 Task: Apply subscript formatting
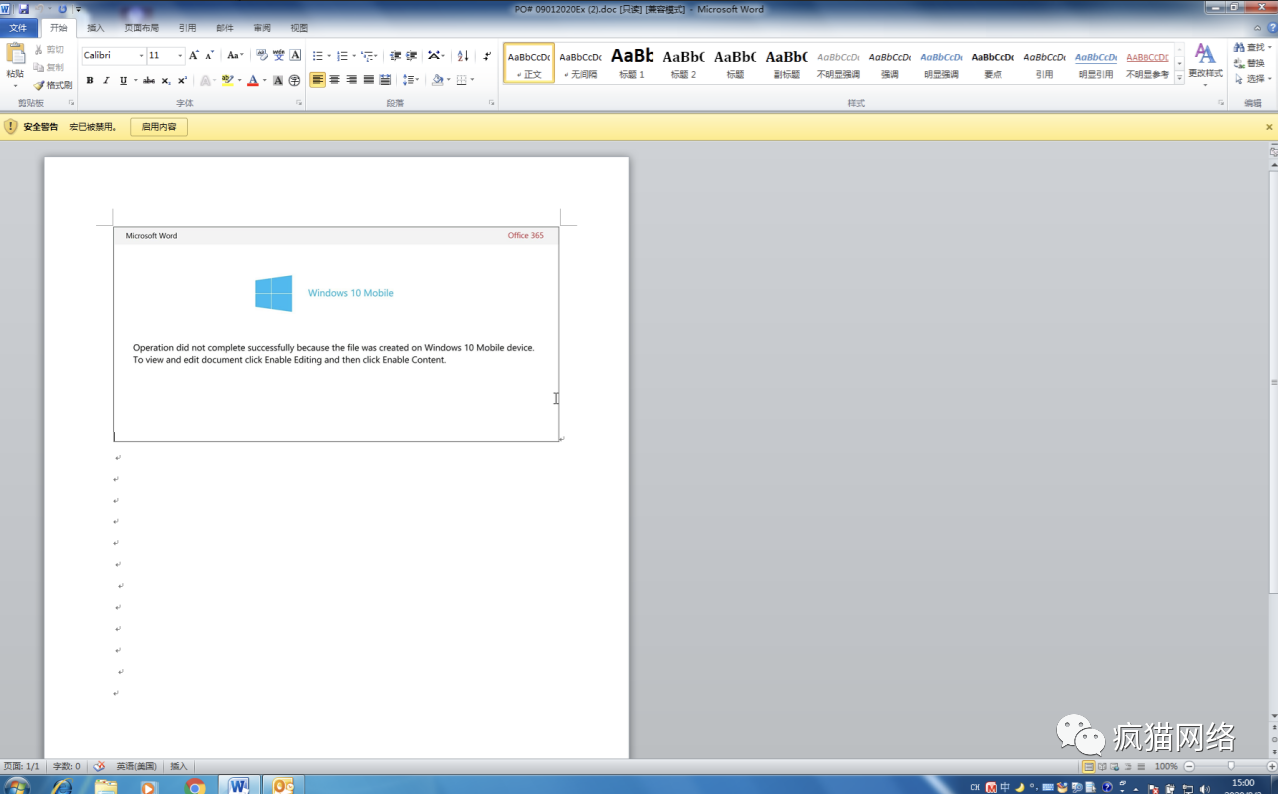tap(166, 80)
